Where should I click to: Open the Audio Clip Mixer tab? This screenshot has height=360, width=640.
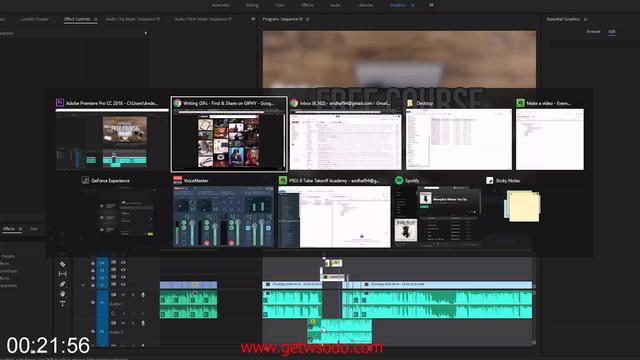133,19
